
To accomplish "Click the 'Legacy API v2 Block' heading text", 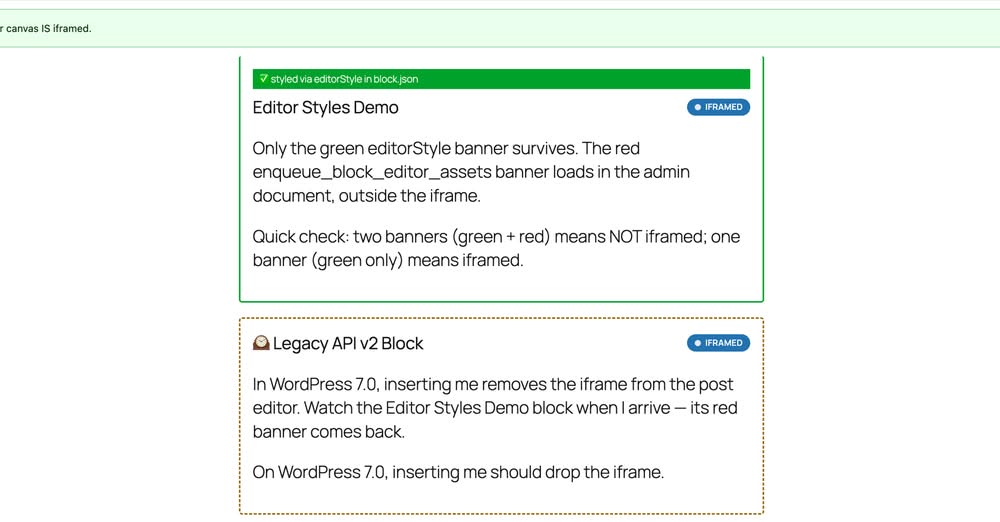I will [x=348, y=343].
